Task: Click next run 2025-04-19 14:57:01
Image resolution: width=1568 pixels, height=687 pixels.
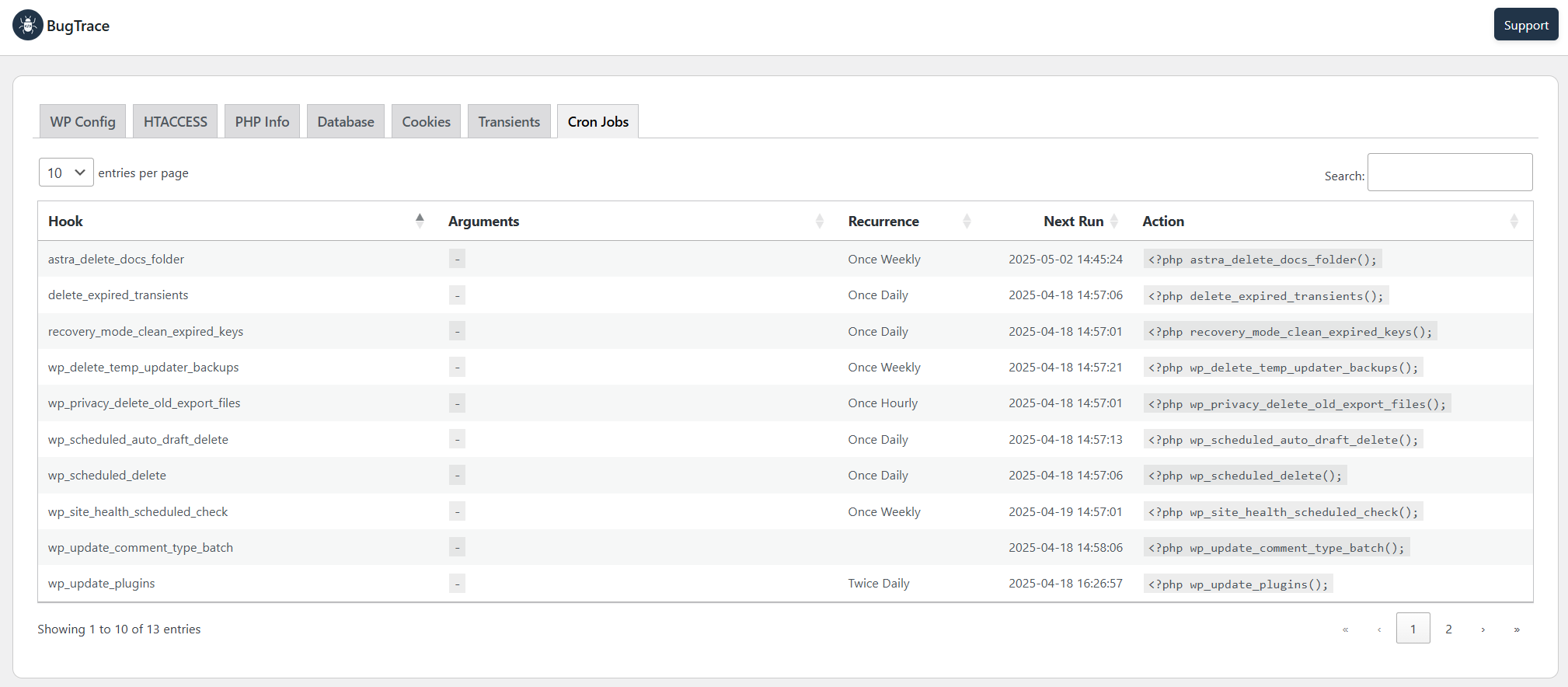Action: click(1065, 512)
